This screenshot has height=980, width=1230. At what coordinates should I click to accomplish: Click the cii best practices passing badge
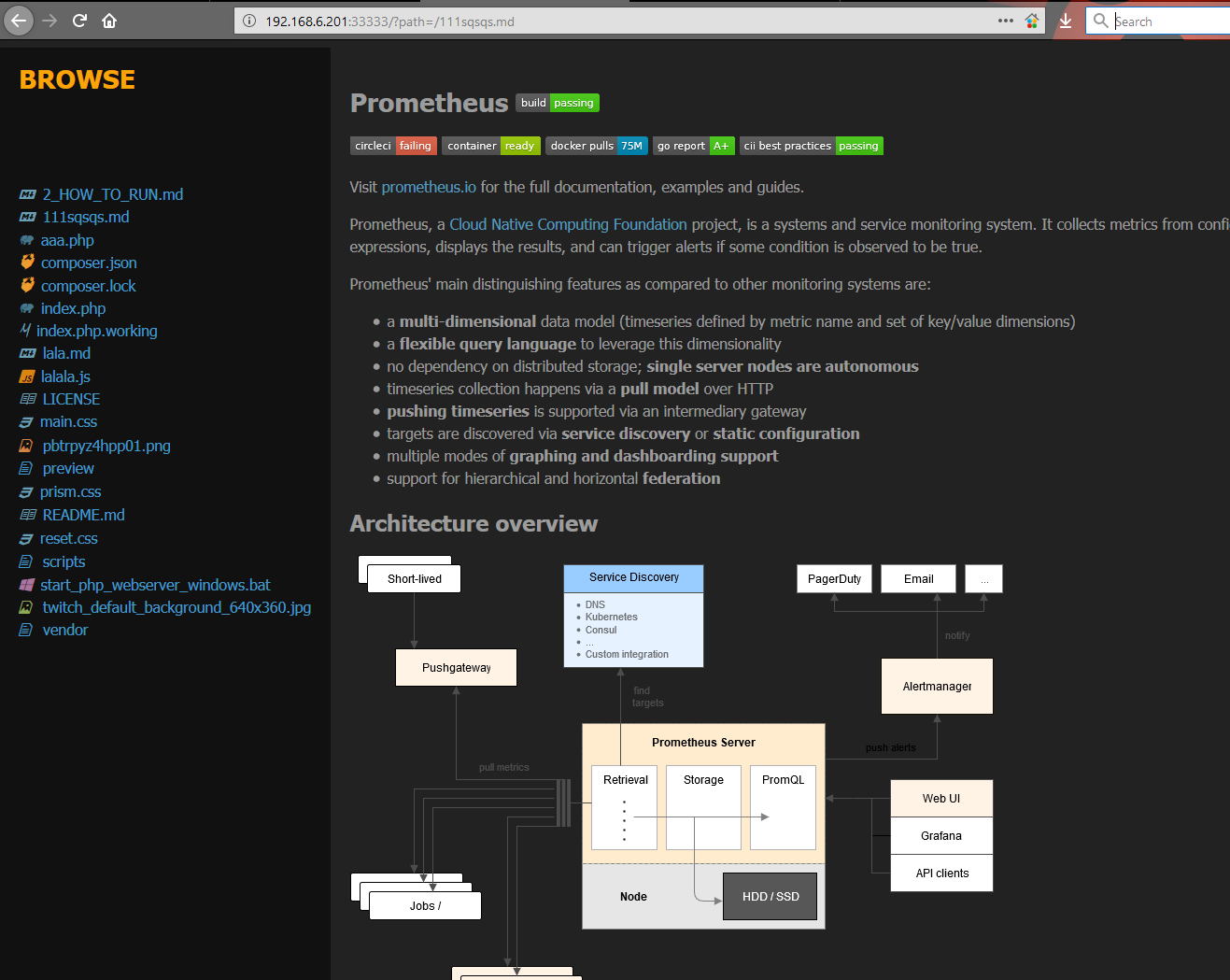click(x=812, y=146)
